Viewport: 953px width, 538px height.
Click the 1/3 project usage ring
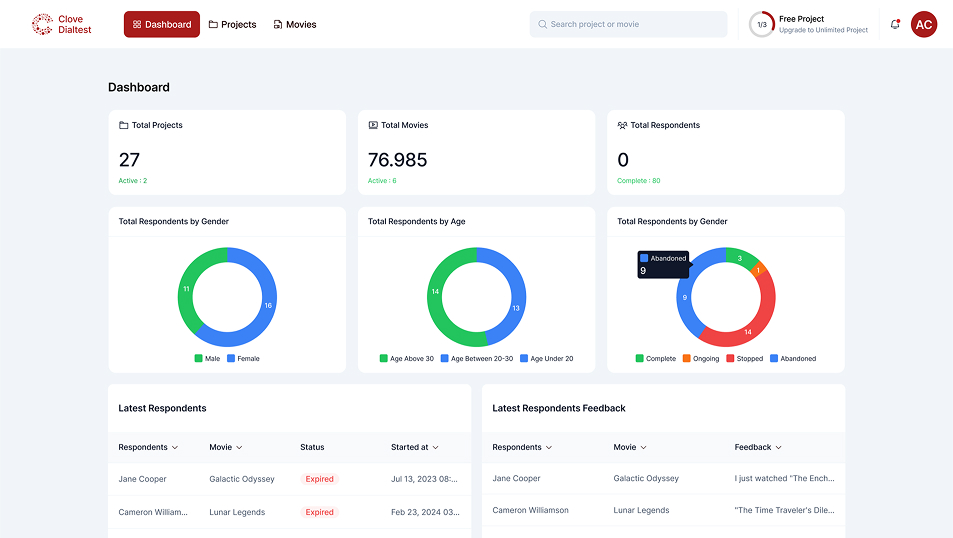click(761, 24)
